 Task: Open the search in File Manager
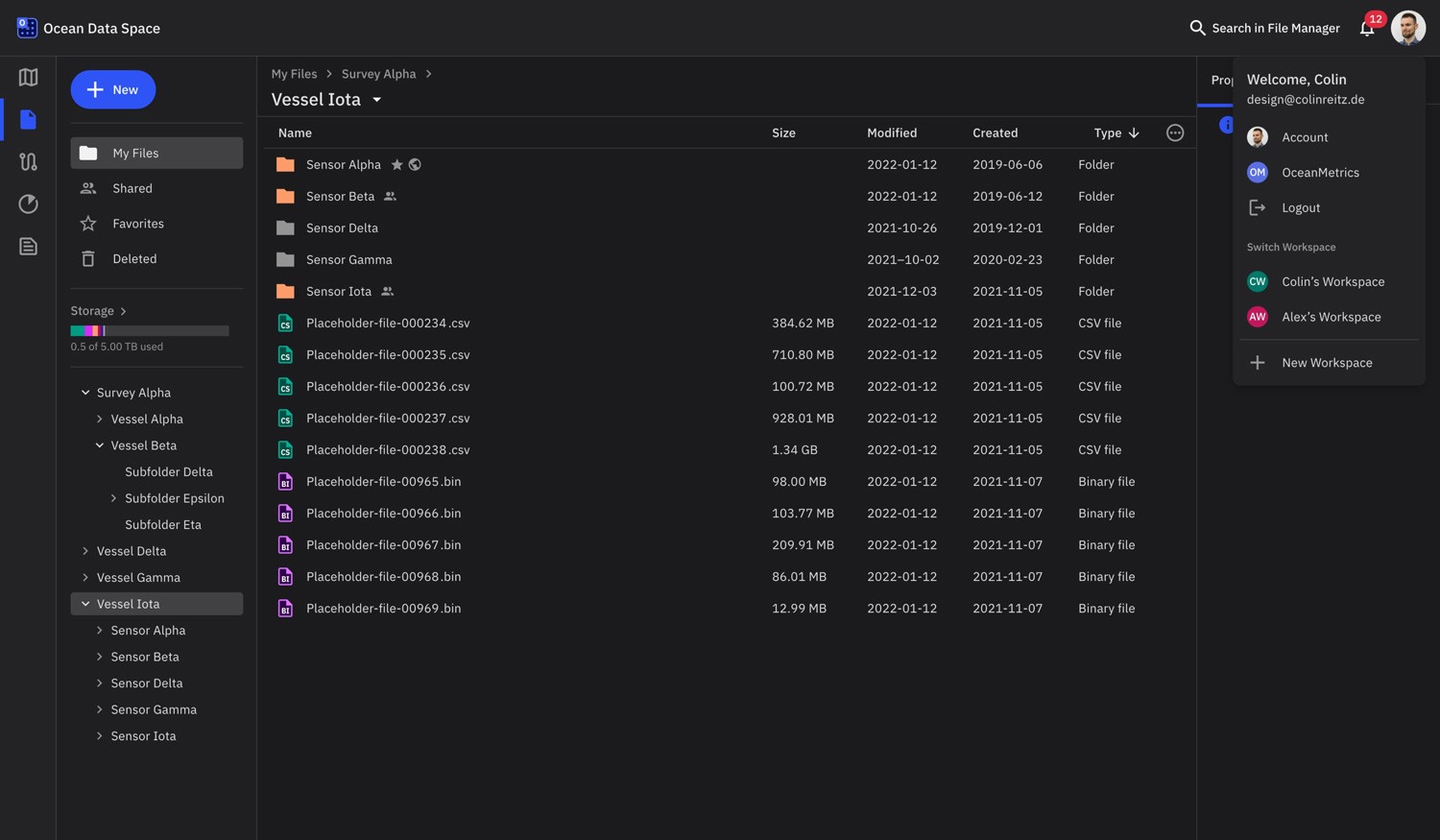pos(1197,28)
